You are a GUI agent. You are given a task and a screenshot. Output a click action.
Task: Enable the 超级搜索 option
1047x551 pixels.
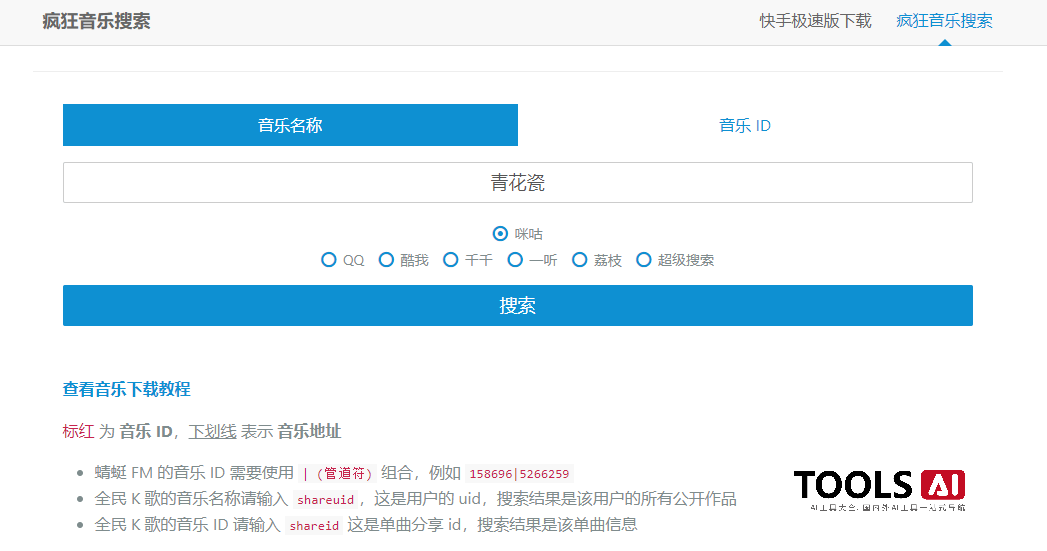644,260
